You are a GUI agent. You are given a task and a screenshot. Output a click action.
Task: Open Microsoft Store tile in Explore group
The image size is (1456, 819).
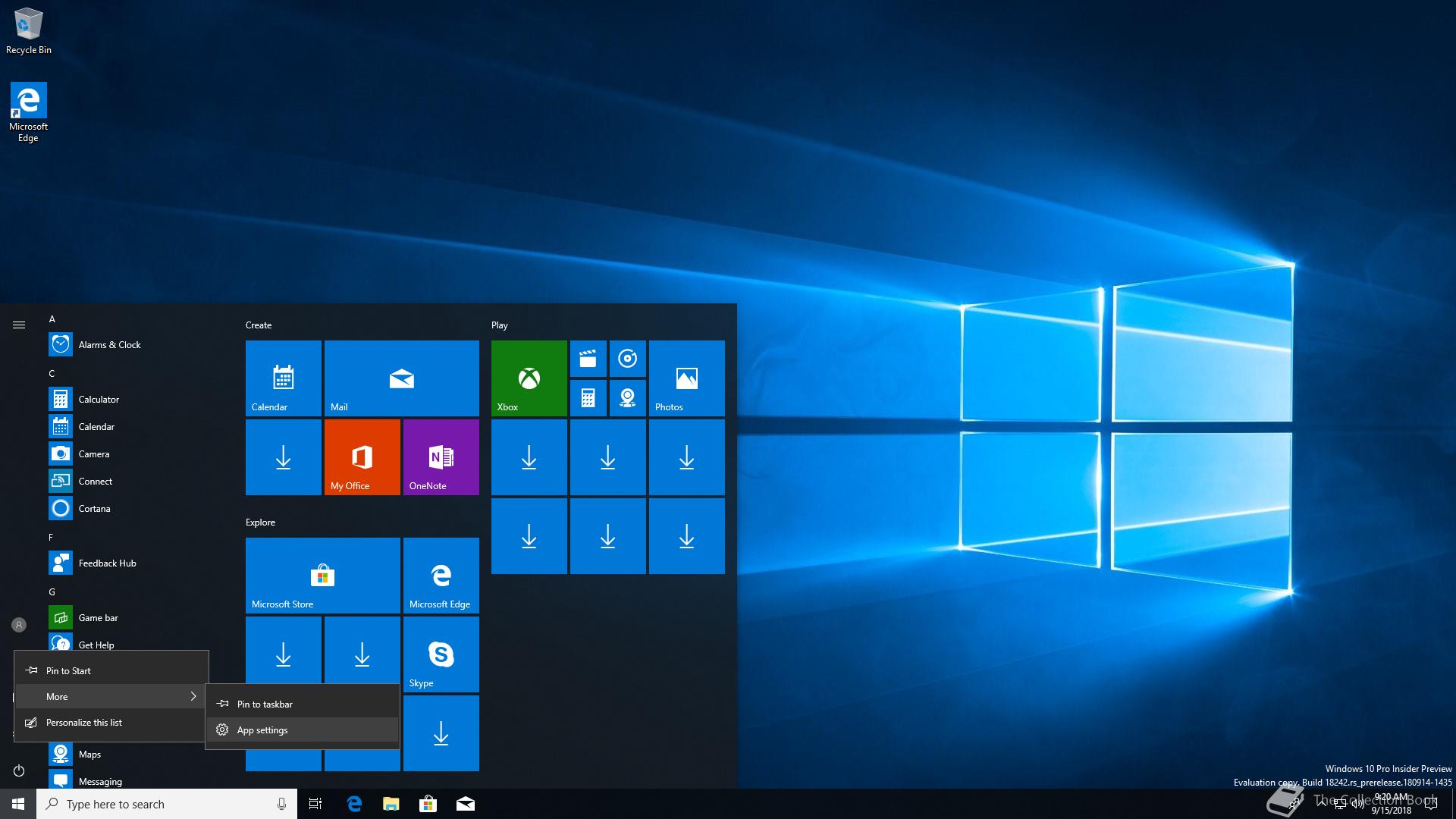pos(322,575)
